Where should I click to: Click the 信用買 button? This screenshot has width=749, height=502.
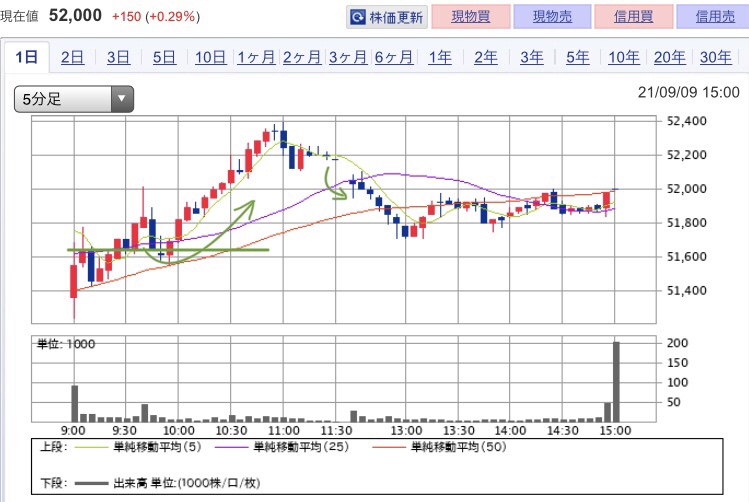click(x=633, y=17)
